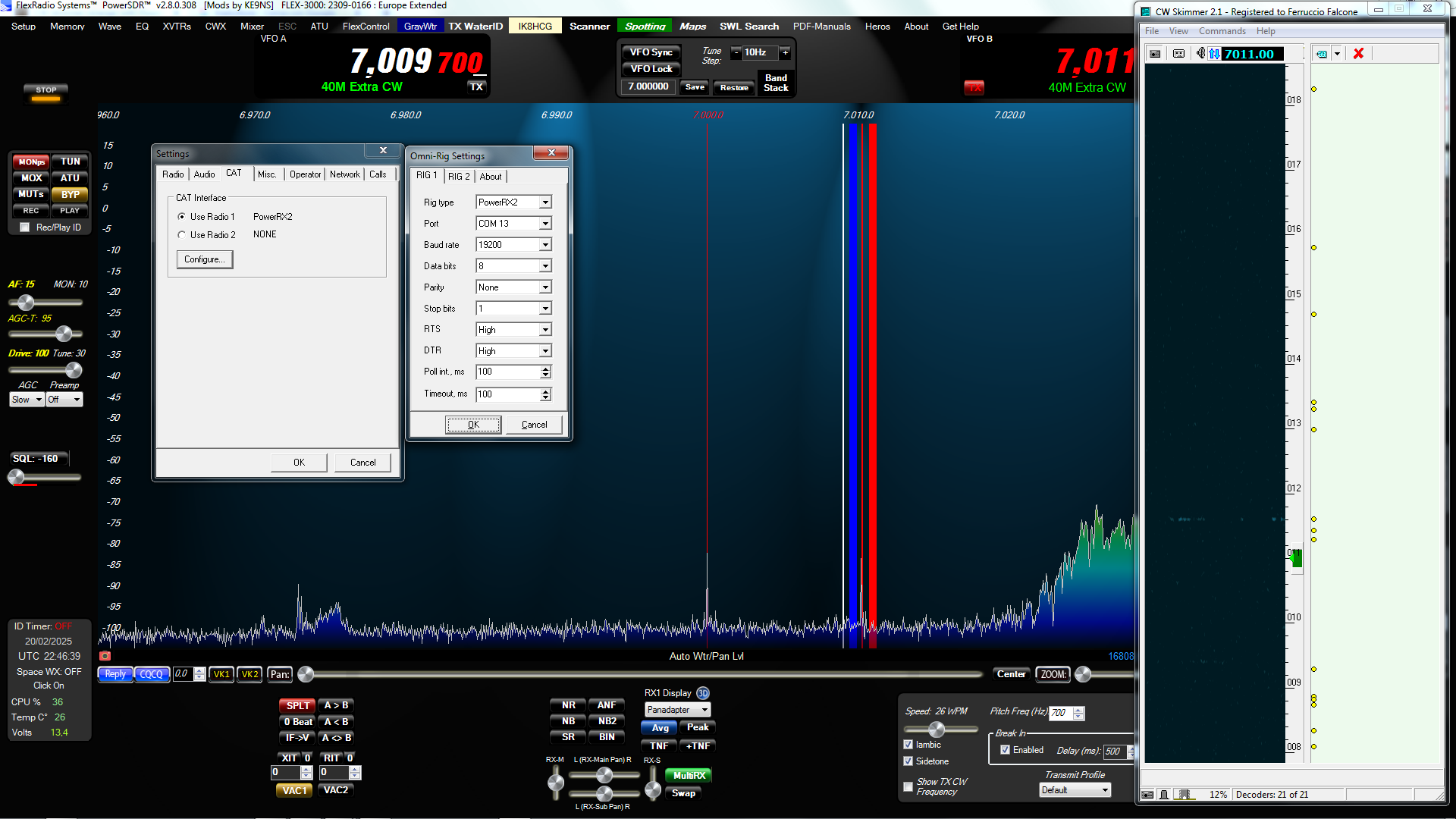The image size is (1456, 819).
Task: Click the callsign tag icon in CW Skimmer
Action: 1322,54
